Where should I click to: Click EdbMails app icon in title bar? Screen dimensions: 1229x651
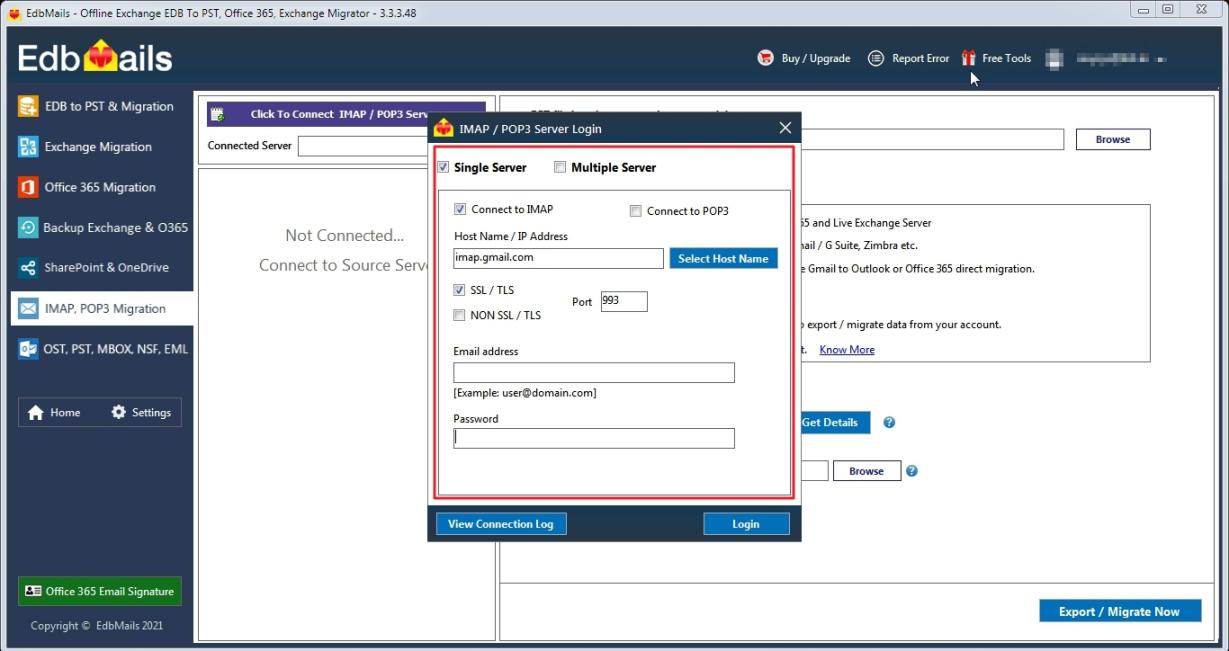tap(14, 13)
